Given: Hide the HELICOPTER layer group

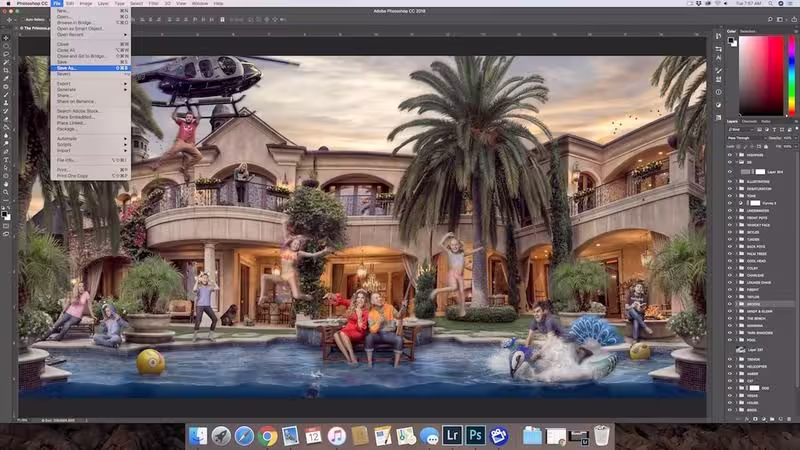Looking at the screenshot, I should [730, 366].
